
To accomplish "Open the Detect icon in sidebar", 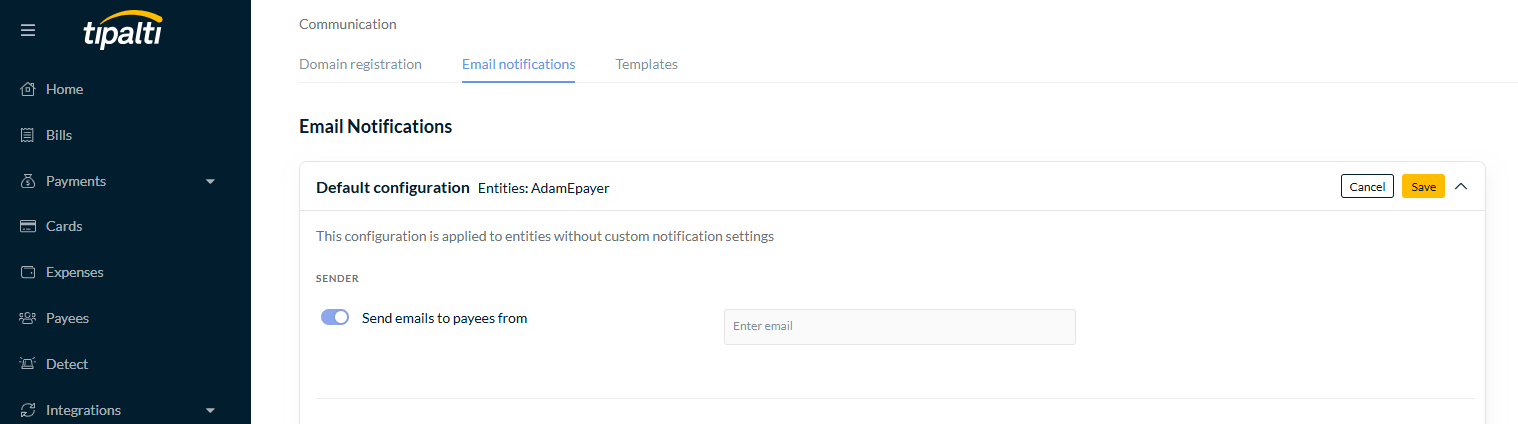I will pos(28,364).
